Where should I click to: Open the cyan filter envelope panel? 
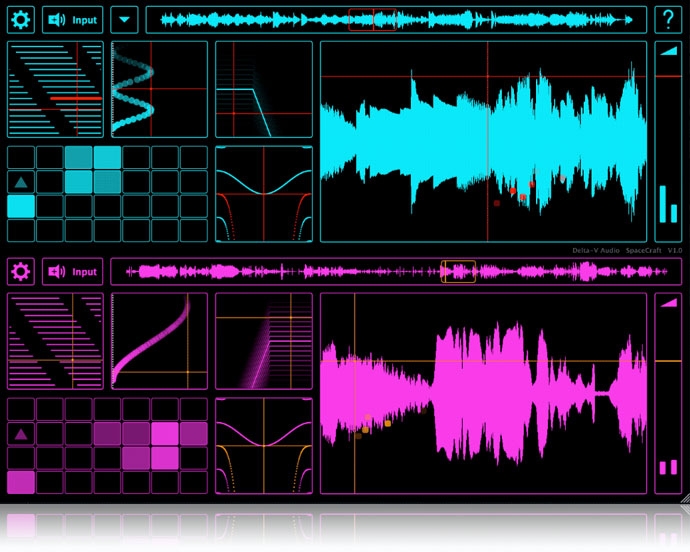tap(264, 91)
